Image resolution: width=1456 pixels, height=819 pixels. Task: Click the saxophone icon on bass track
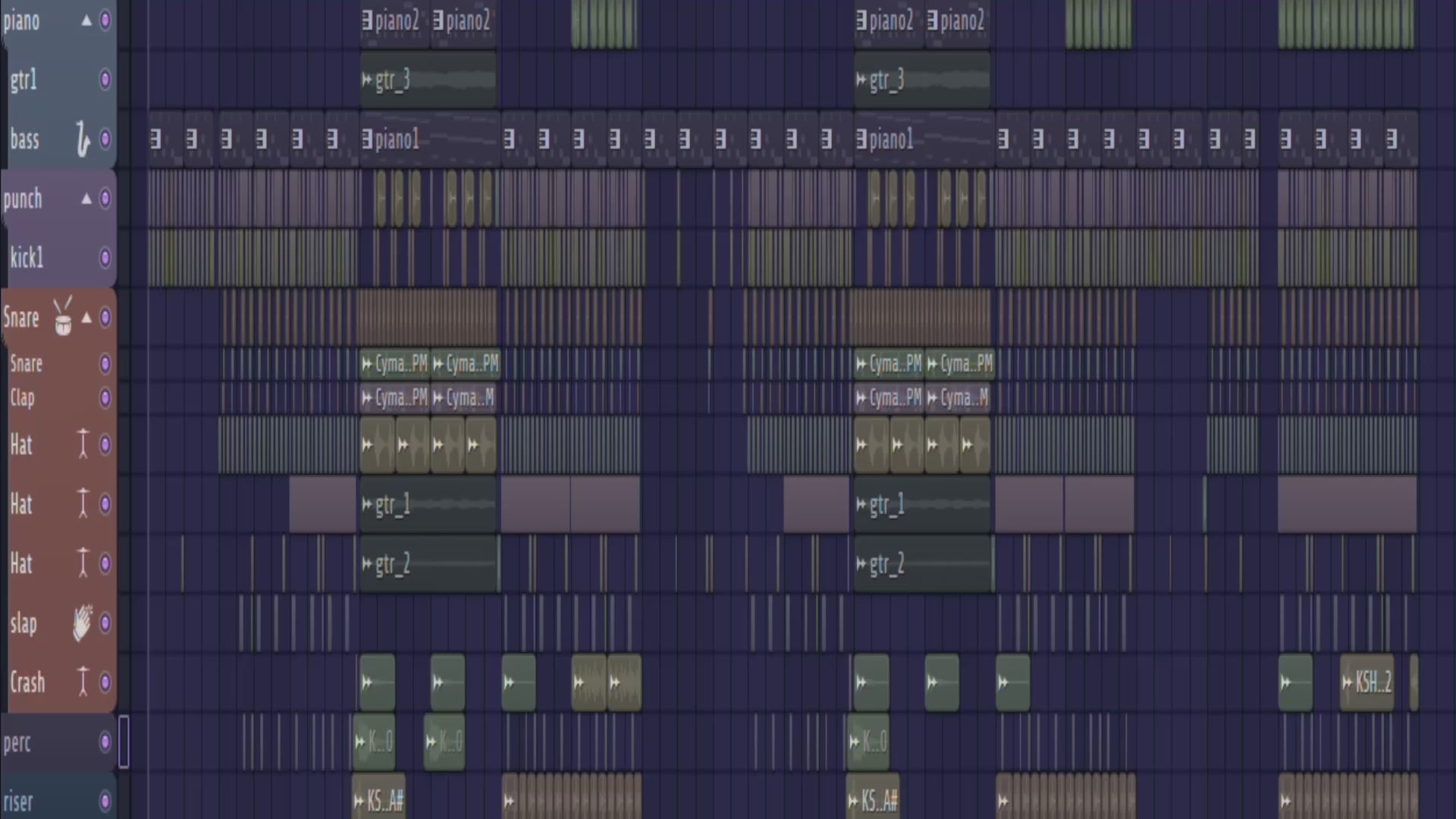83,140
